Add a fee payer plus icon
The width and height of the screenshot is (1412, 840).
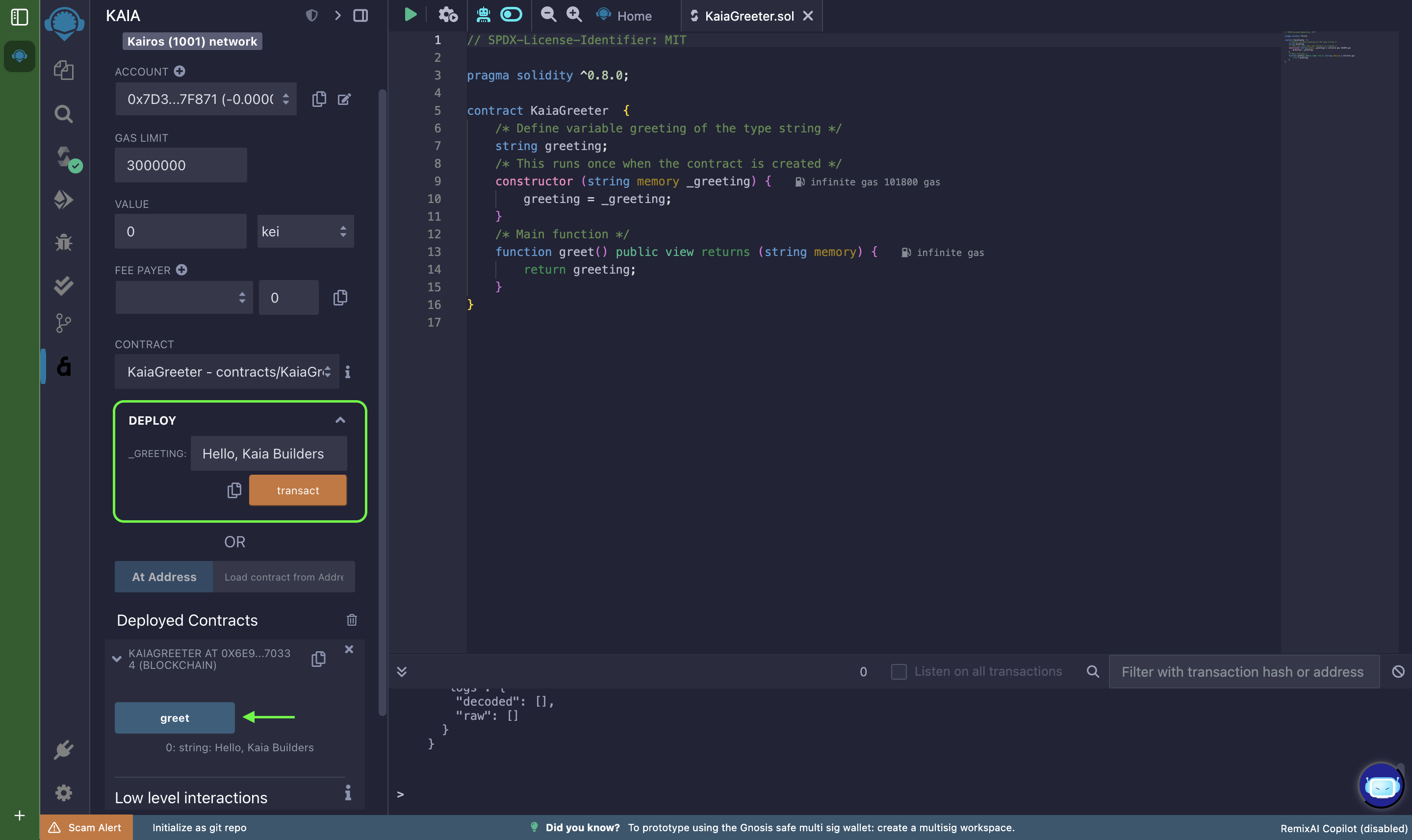pyautogui.click(x=181, y=270)
